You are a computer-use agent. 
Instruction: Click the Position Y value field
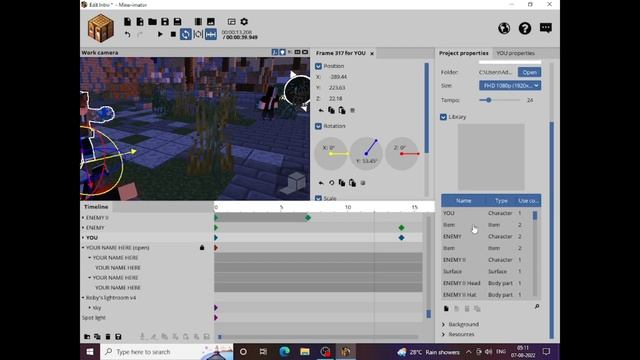pos(337,88)
